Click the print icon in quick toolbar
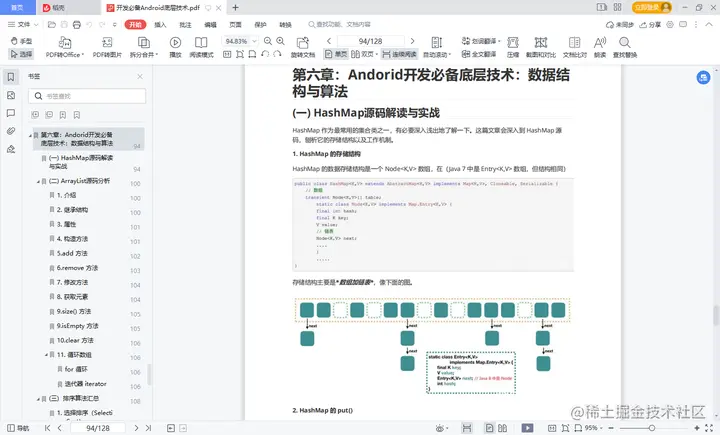Screen dimensions: 720x435 (x=77, y=25)
